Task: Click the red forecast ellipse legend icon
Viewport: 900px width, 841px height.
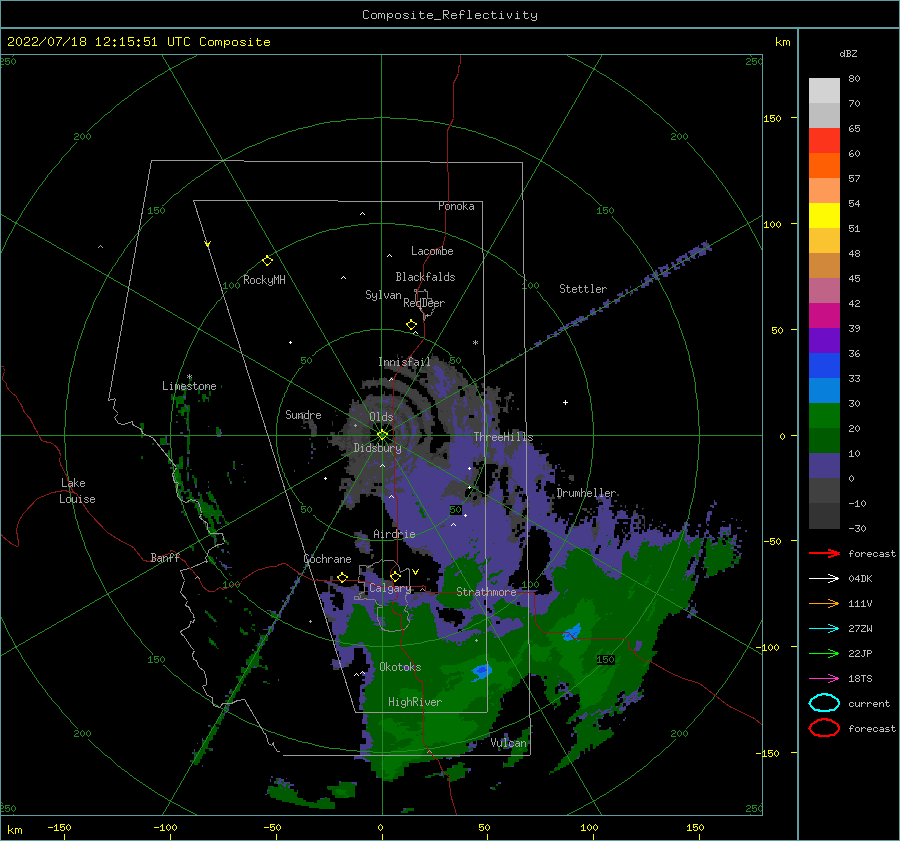Action: (x=824, y=728)
